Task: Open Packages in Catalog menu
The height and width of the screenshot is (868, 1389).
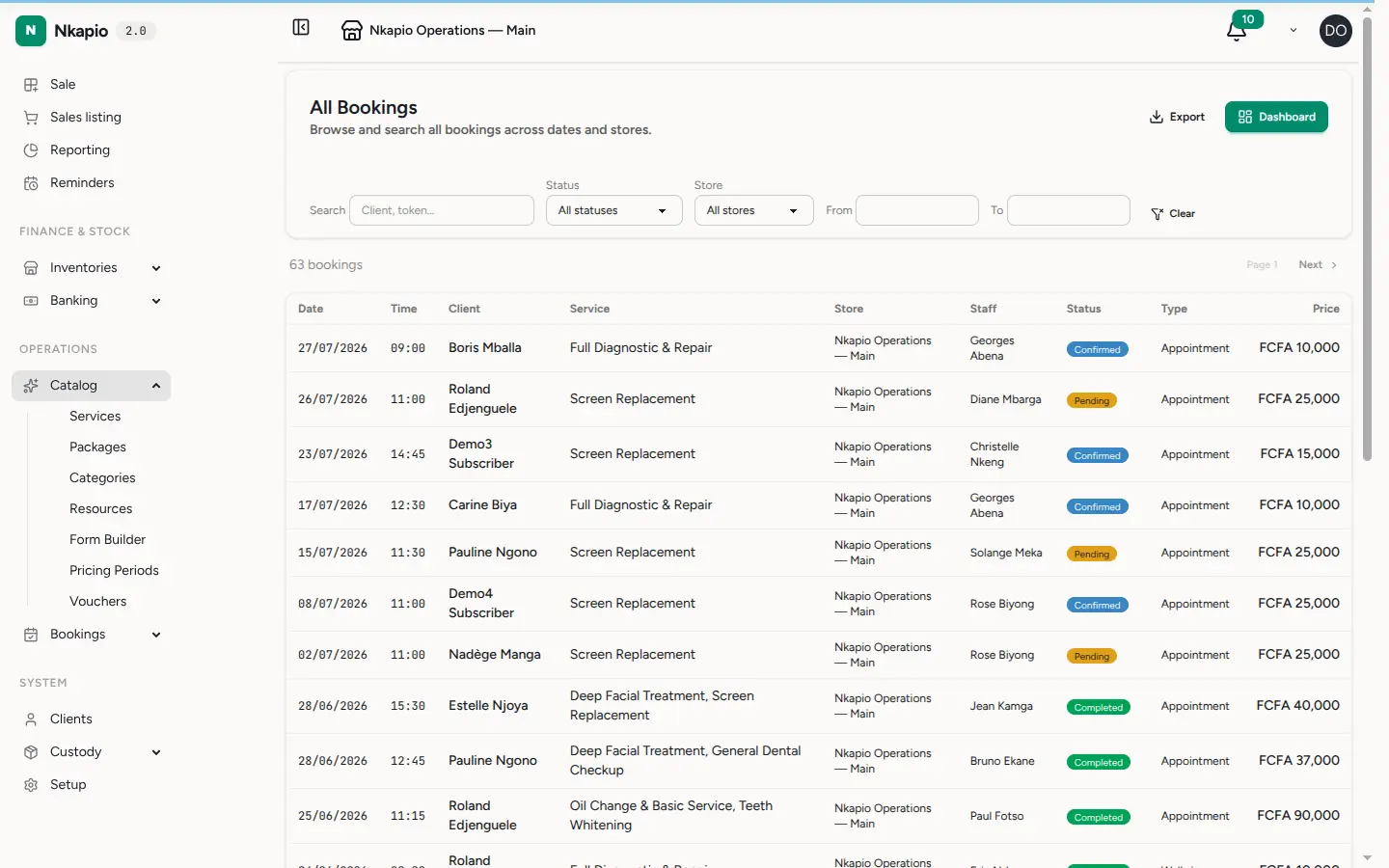Action: click(x=98, y=448)
